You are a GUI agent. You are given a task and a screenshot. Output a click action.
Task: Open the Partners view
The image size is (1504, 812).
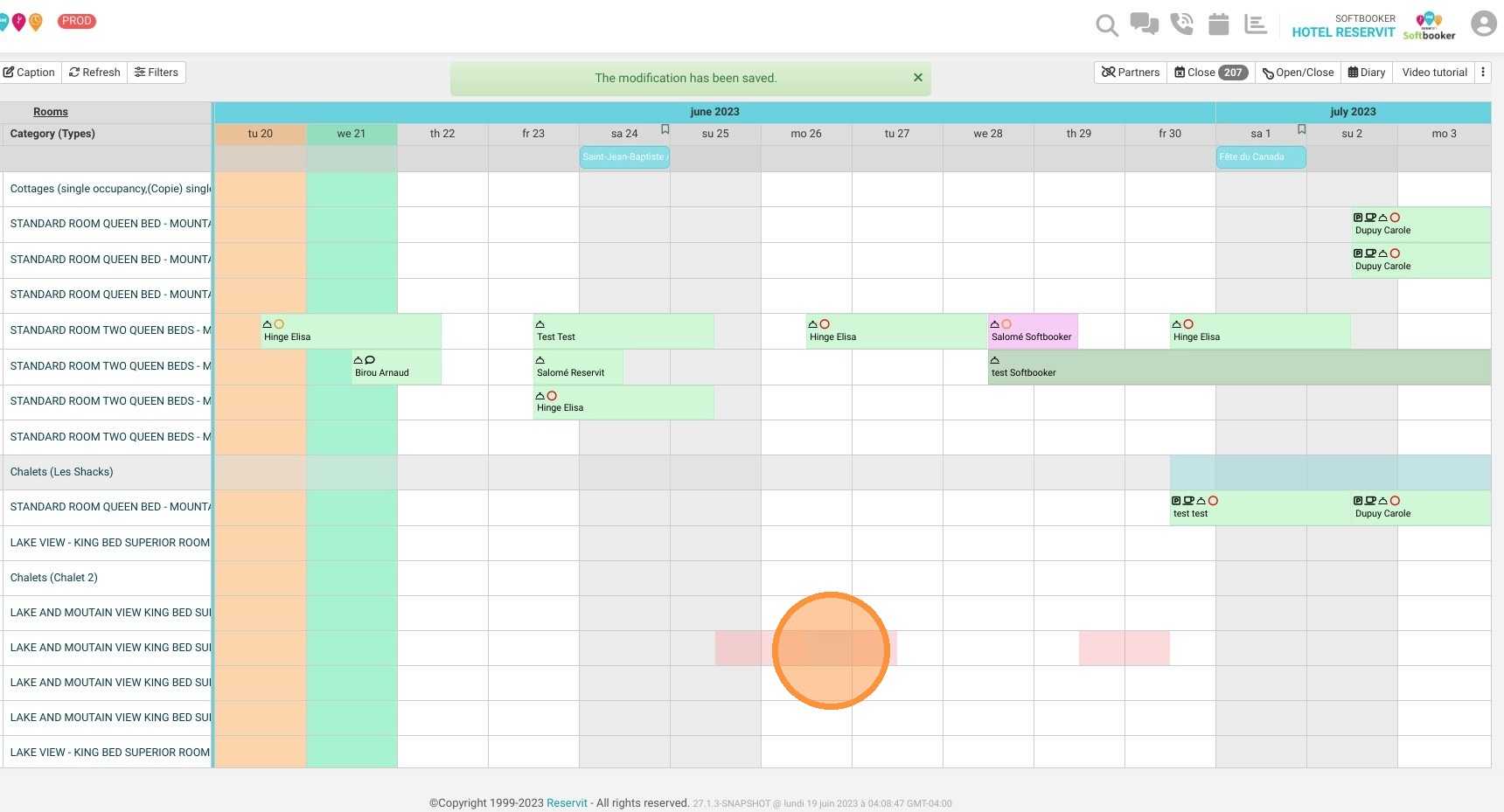click(1131, 73)
